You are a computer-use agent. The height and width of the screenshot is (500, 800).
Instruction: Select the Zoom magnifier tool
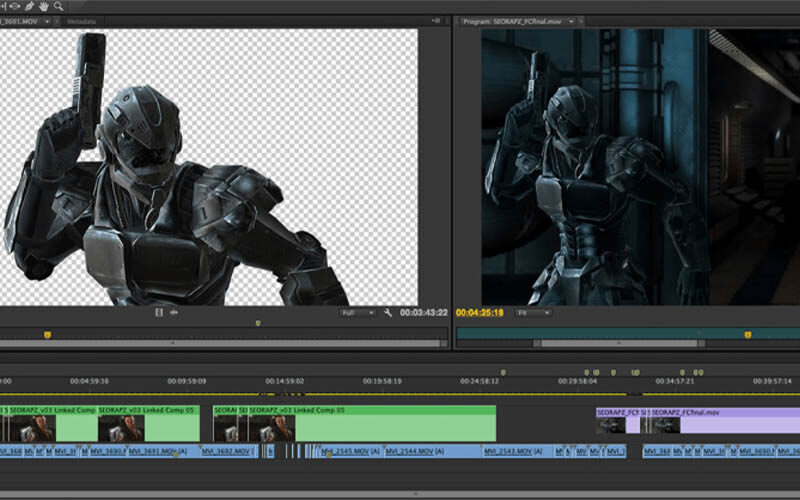pyautogui.click(x=58, y=6)
